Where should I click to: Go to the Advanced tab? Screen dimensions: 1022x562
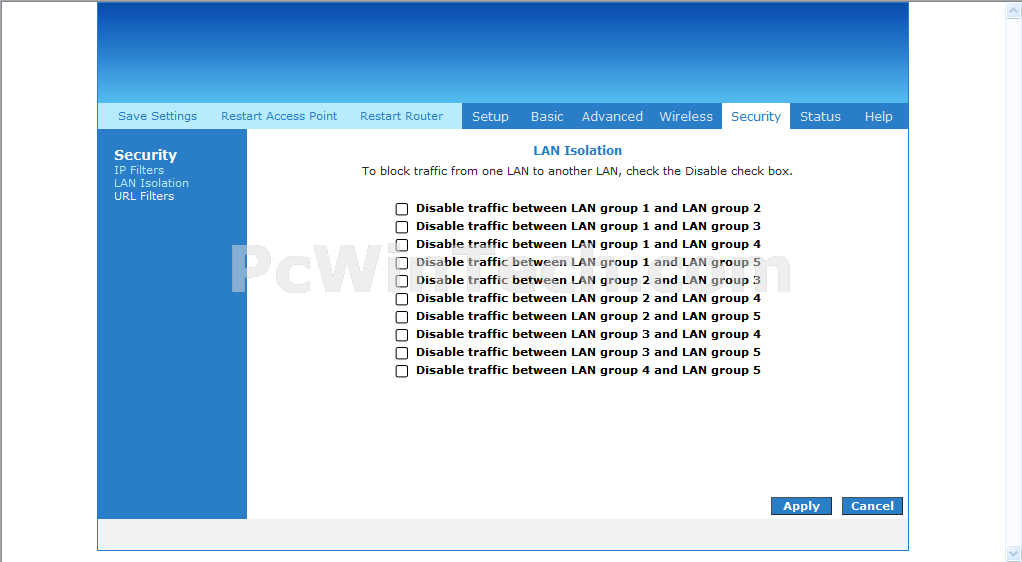click(x=612, y=116)
